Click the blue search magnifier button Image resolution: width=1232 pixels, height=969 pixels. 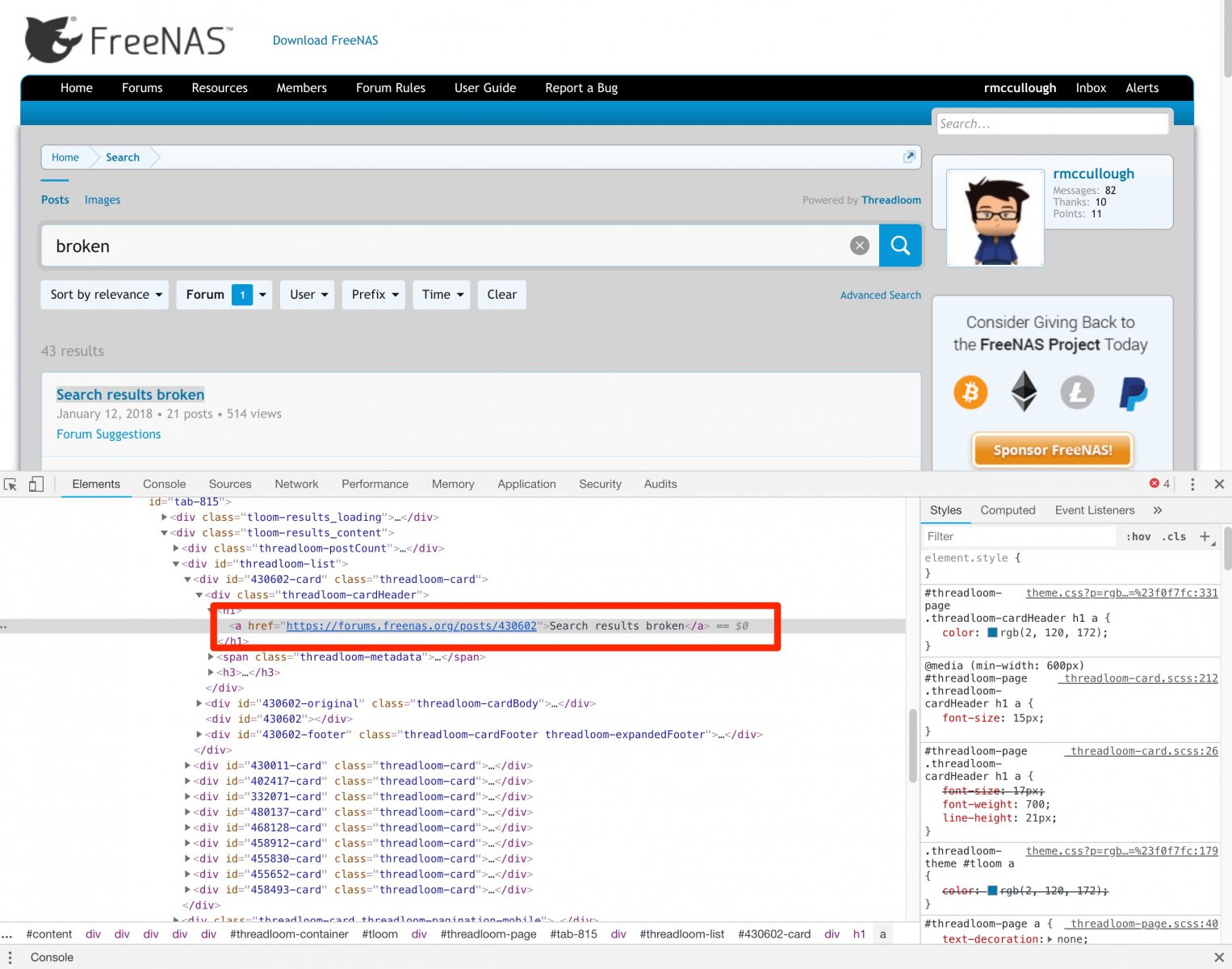(900, 245)
